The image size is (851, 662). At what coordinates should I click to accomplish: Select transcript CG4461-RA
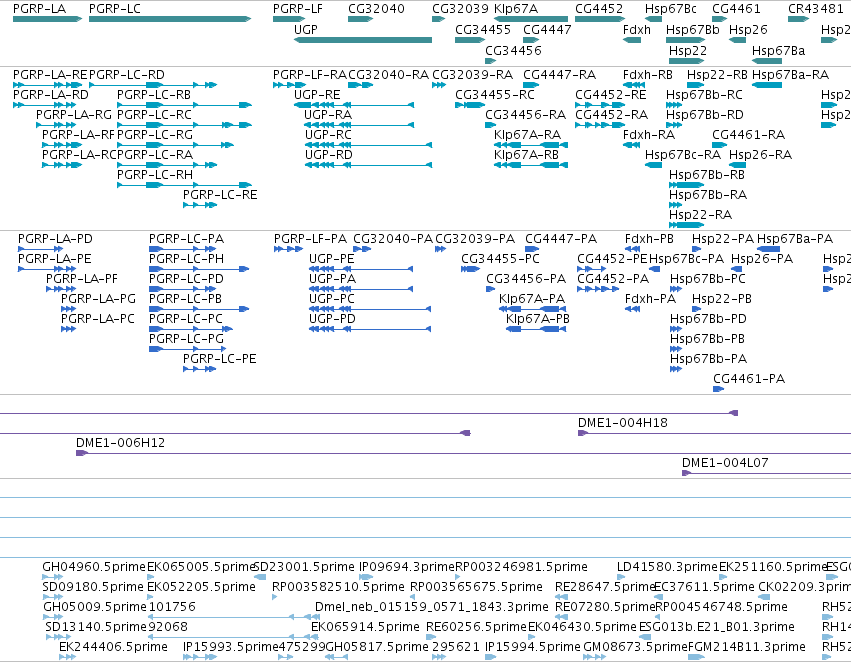(x=720, y=145)
